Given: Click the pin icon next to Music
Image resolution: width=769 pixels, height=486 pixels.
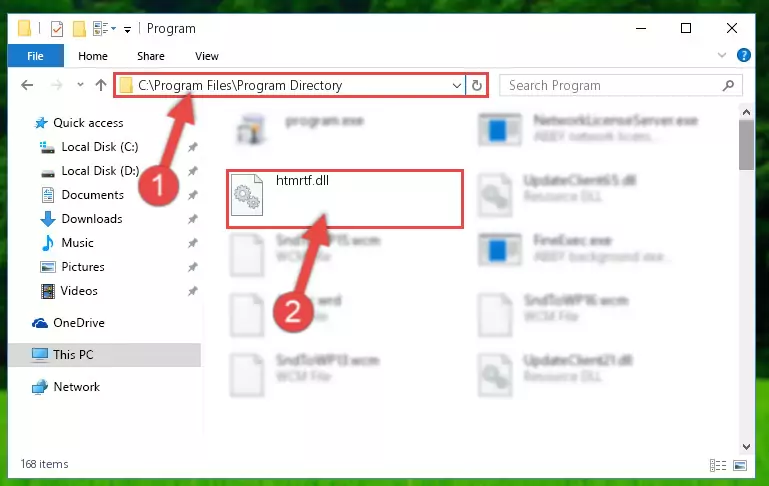Looking at the screenshot, I should point(193,243).
